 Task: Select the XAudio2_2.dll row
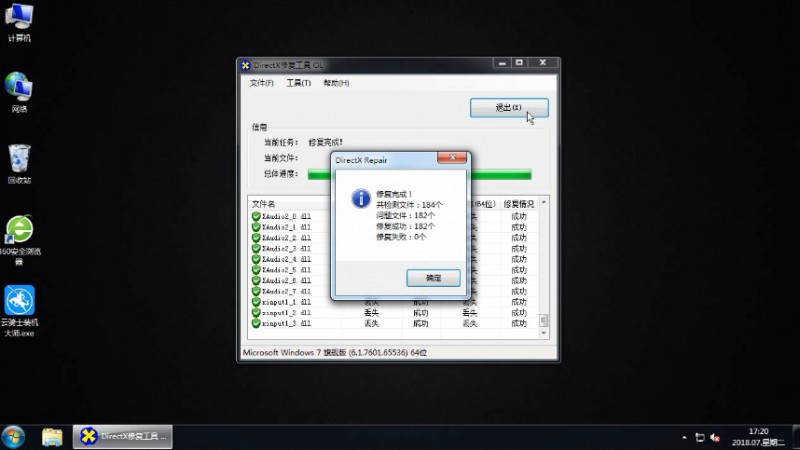click(394, 238)
